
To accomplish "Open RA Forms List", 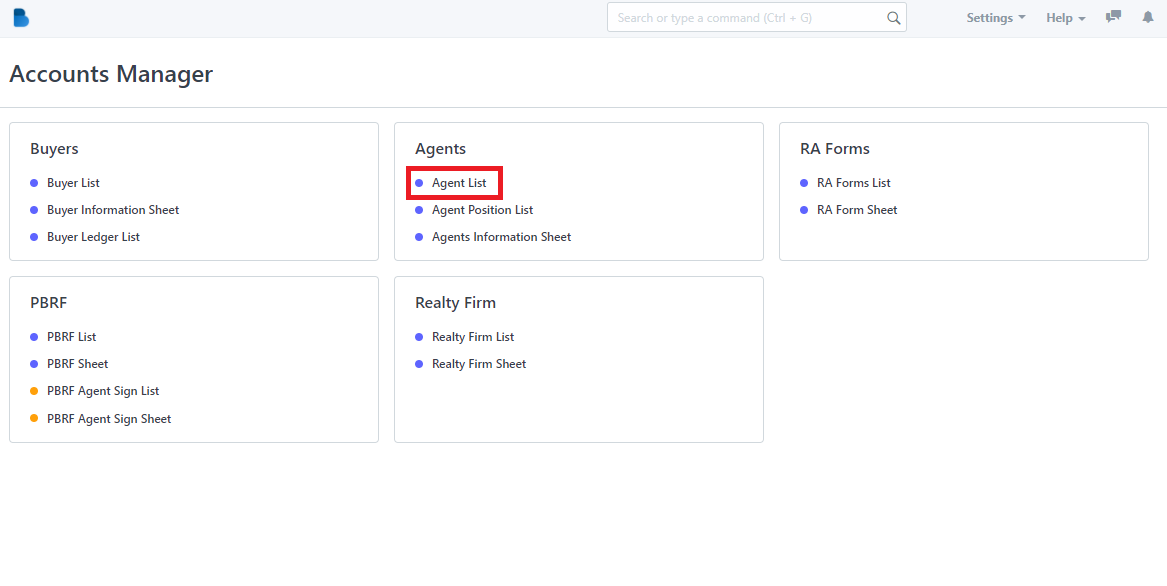I will 854,182.
